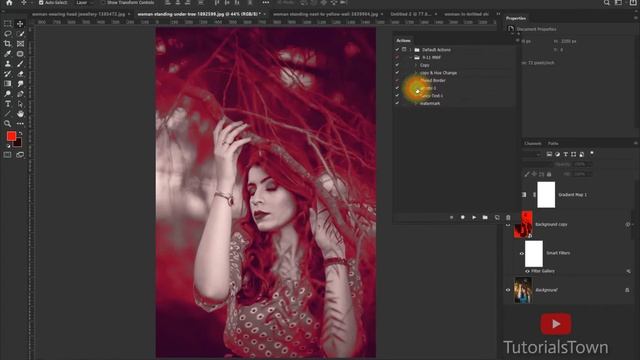The width and height of the screenshot is (640, 360).
Task: Switch to woman-standing-next-to-yellow-wall tab
Action: (x=326, y=14)
